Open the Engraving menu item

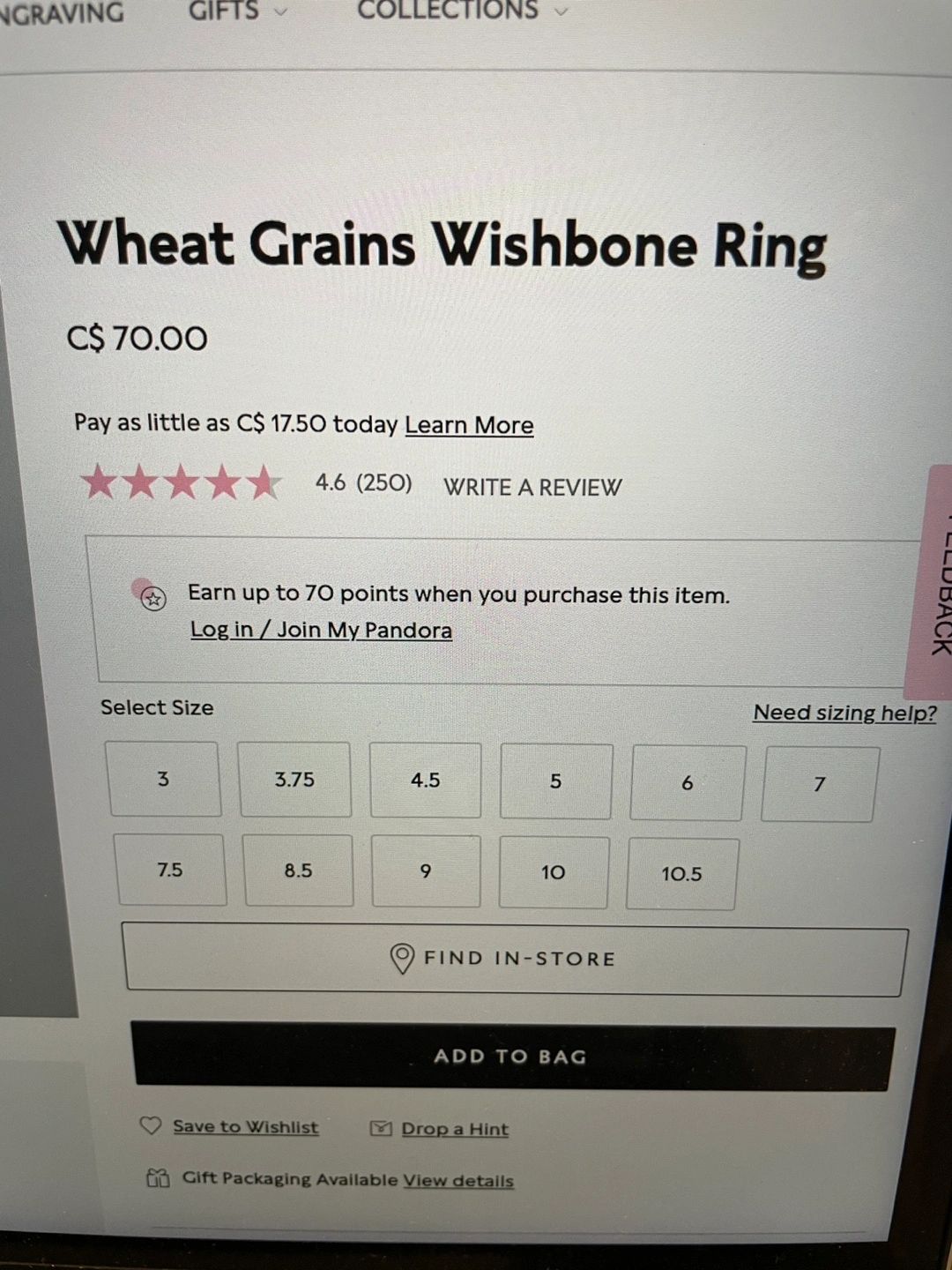coord(62,12)
